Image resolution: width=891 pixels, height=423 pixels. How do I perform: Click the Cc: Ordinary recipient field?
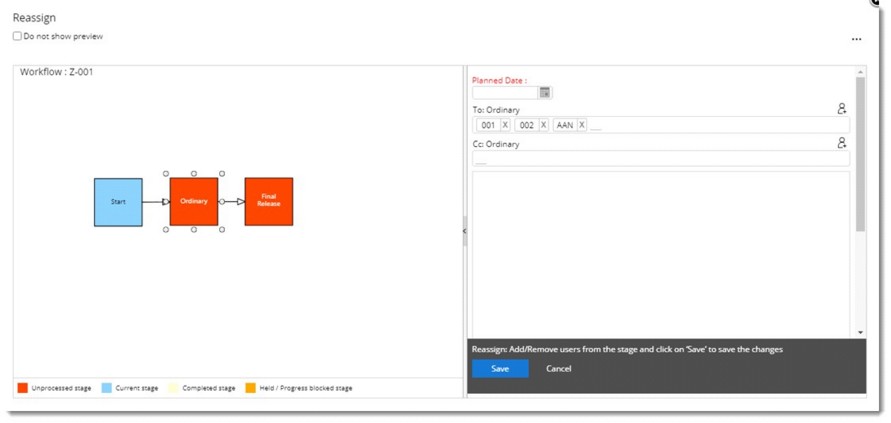[x=660, y=159]
